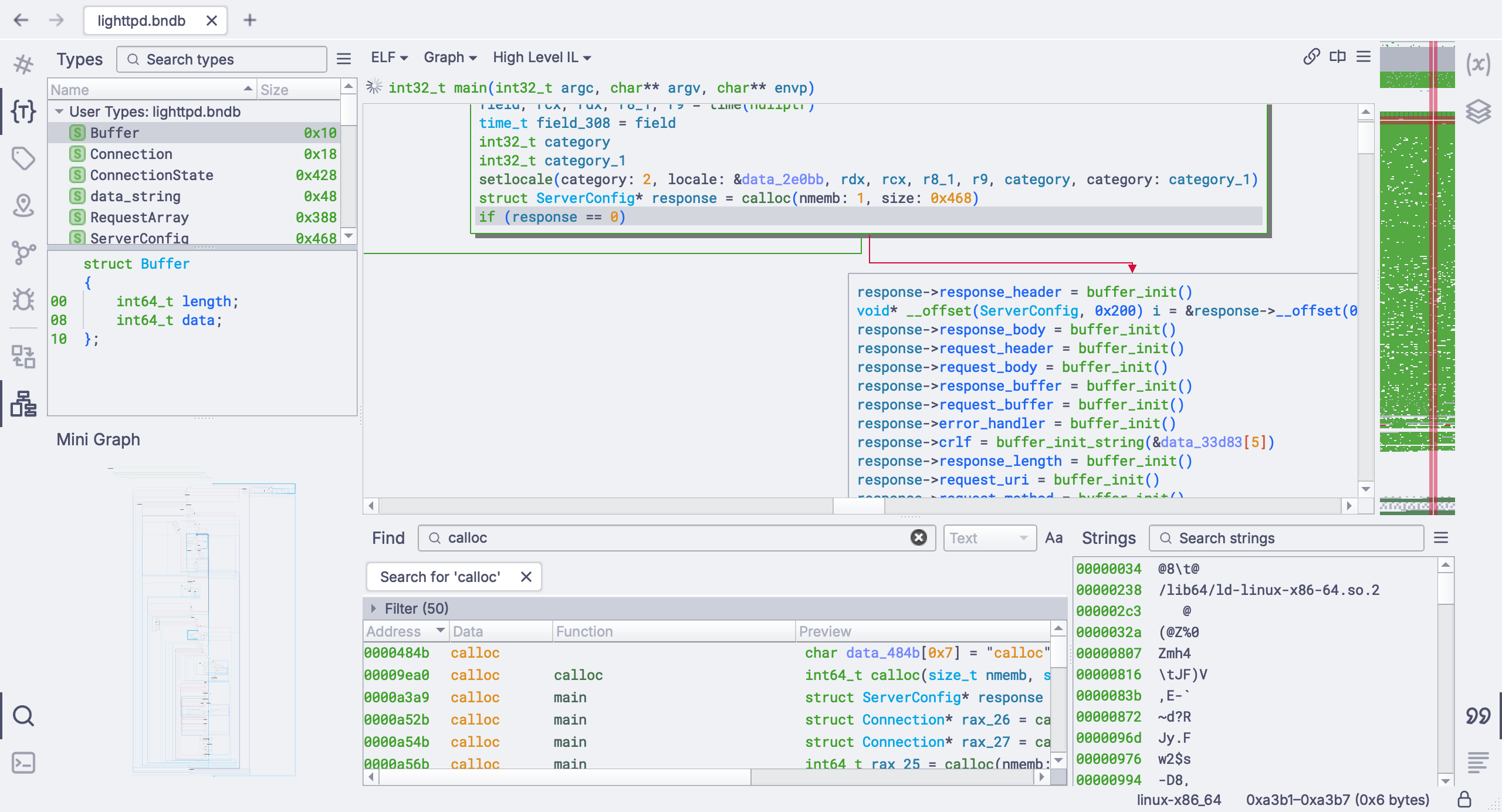Screen dimensions: 1502x812
Task: Click the Stack layers sidebar icon
Action: (1478, 111)
